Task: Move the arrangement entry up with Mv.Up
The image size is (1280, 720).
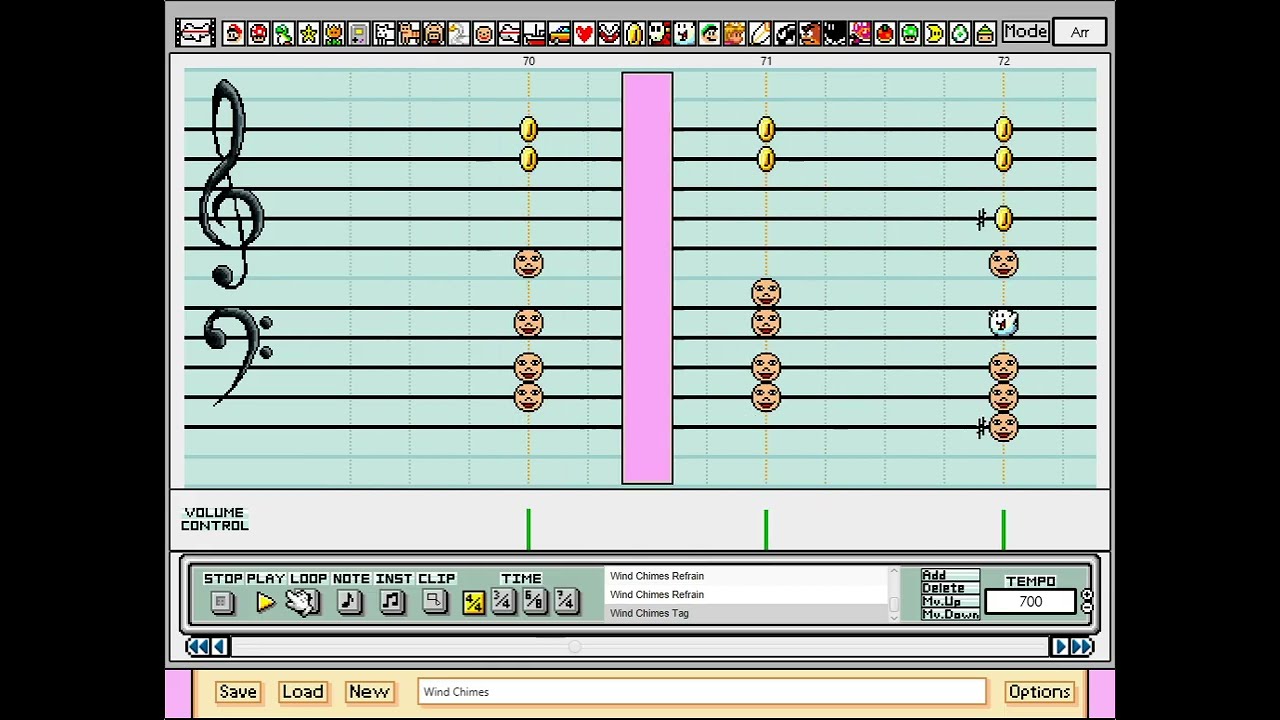Action: tap(949, 601)
